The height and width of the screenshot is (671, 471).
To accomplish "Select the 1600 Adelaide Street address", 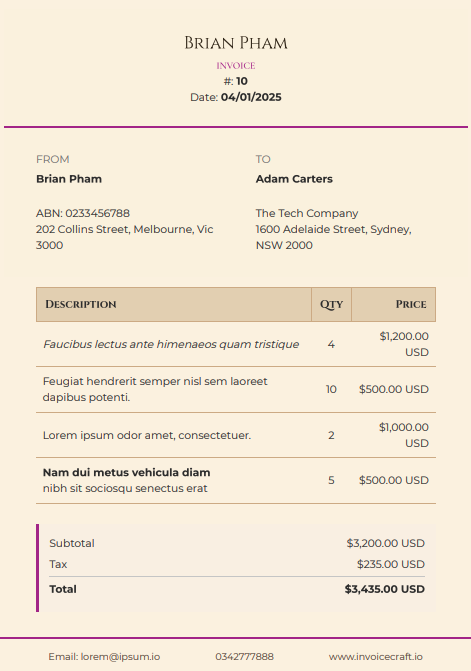I will [x=334, y=237].
